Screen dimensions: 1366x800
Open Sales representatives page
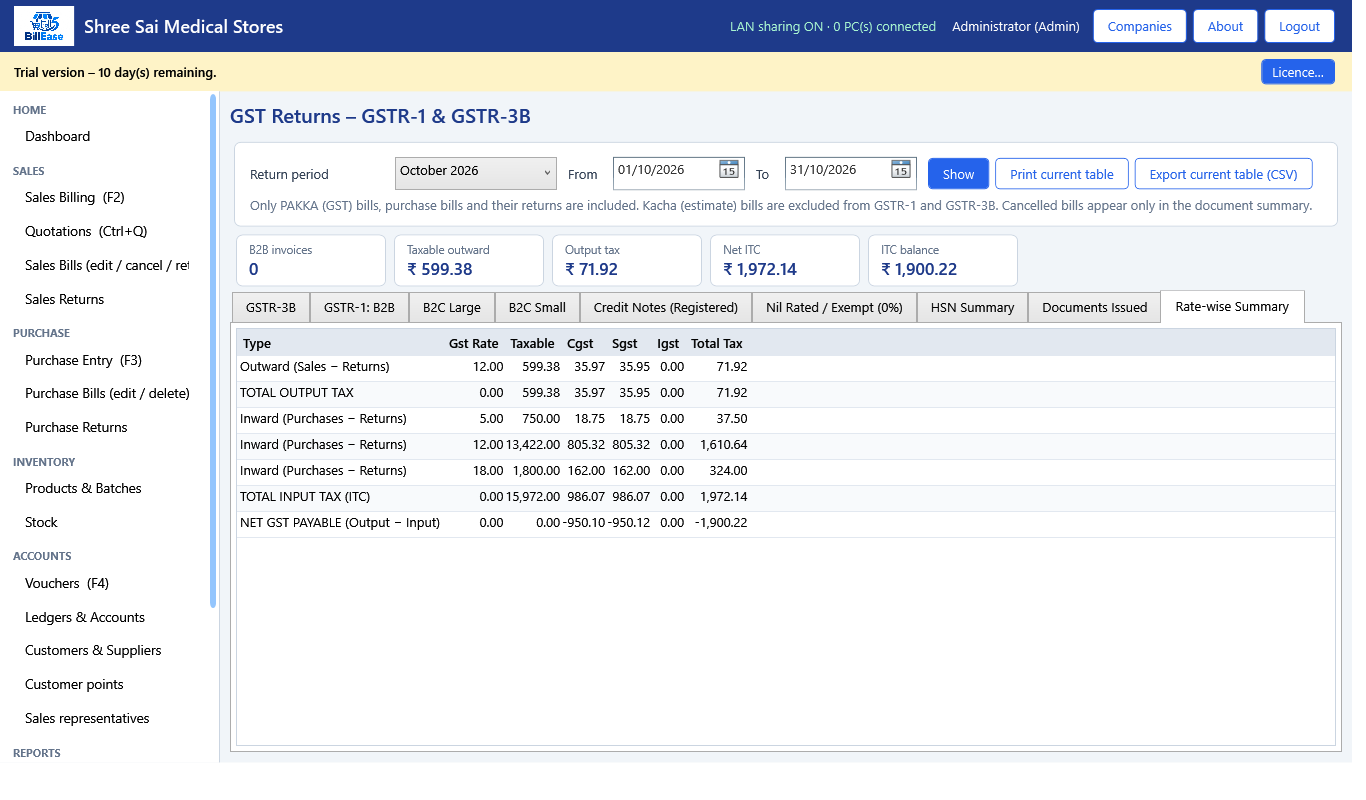pyautogui.click(x=87, y=718)
